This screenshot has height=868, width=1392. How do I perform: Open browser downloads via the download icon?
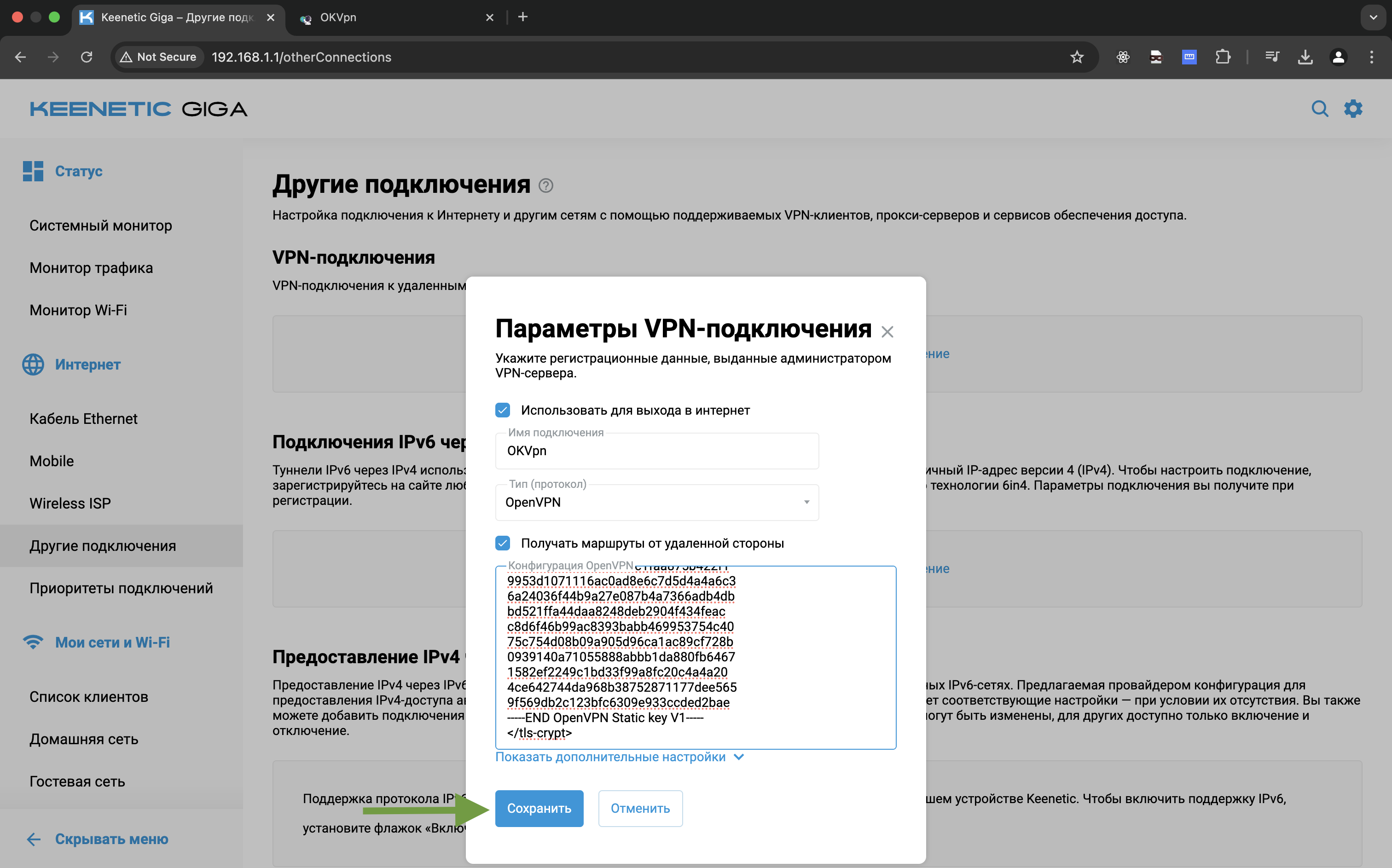pos(1305,57)
